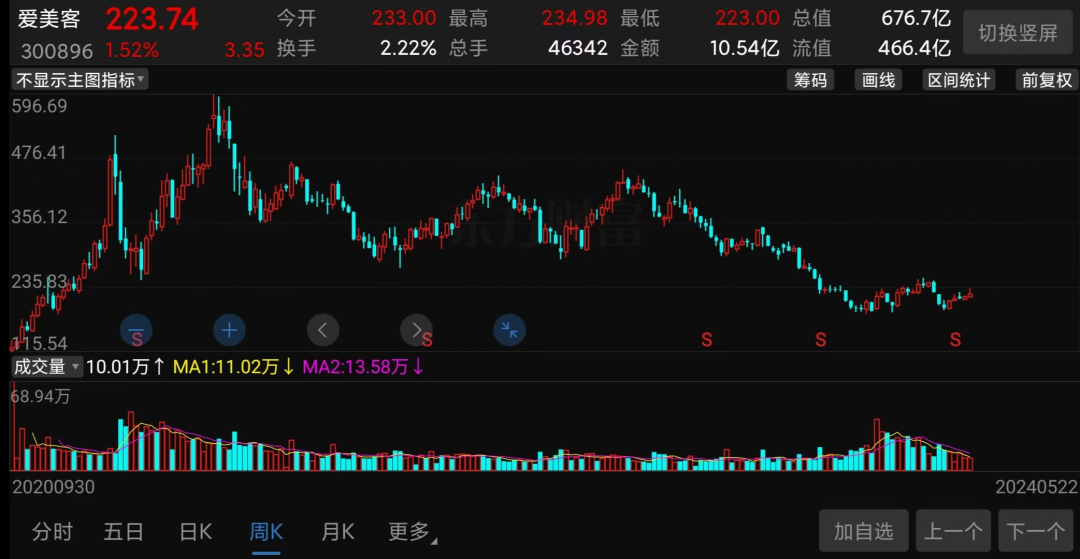
Task: Tap the collapse arrows circle icon
Action: coord(510,330)
